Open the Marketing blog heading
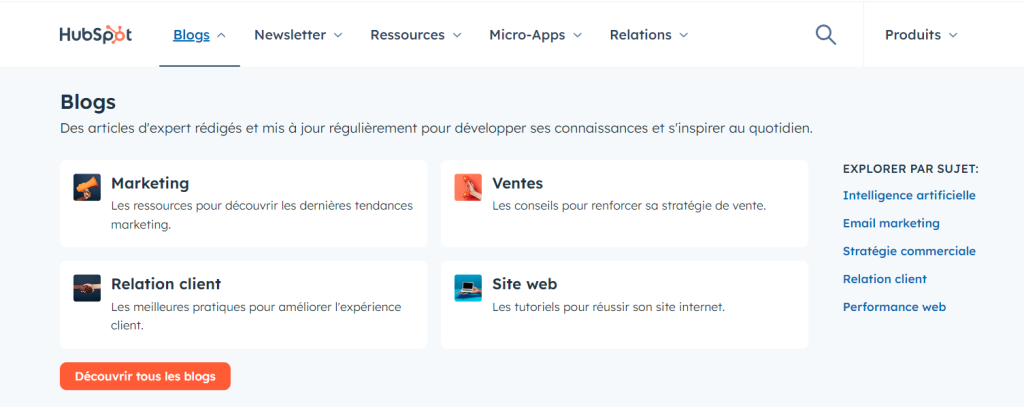The image size is (1024, 407). tap(150, 184)
